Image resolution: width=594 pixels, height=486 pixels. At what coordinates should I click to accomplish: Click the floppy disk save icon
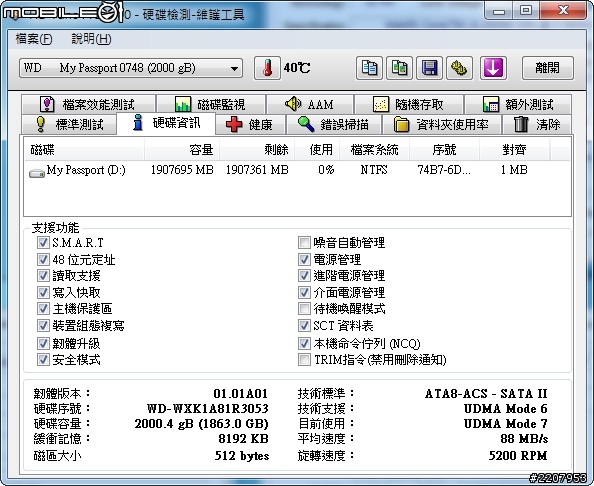point(429,68)
